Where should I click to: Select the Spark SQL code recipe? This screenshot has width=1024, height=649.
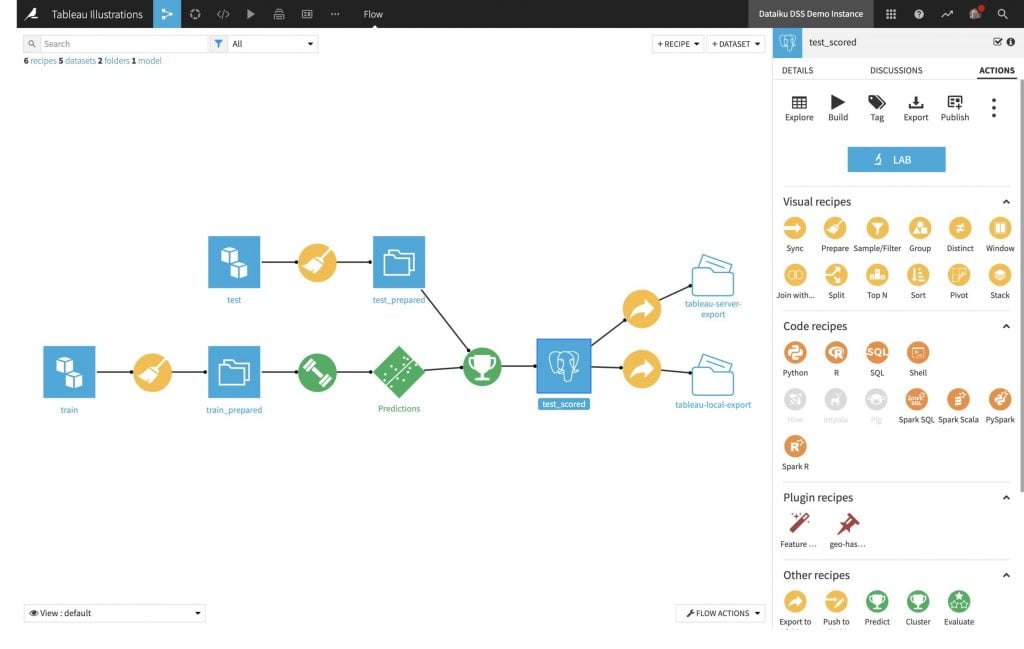coord(916,400)
